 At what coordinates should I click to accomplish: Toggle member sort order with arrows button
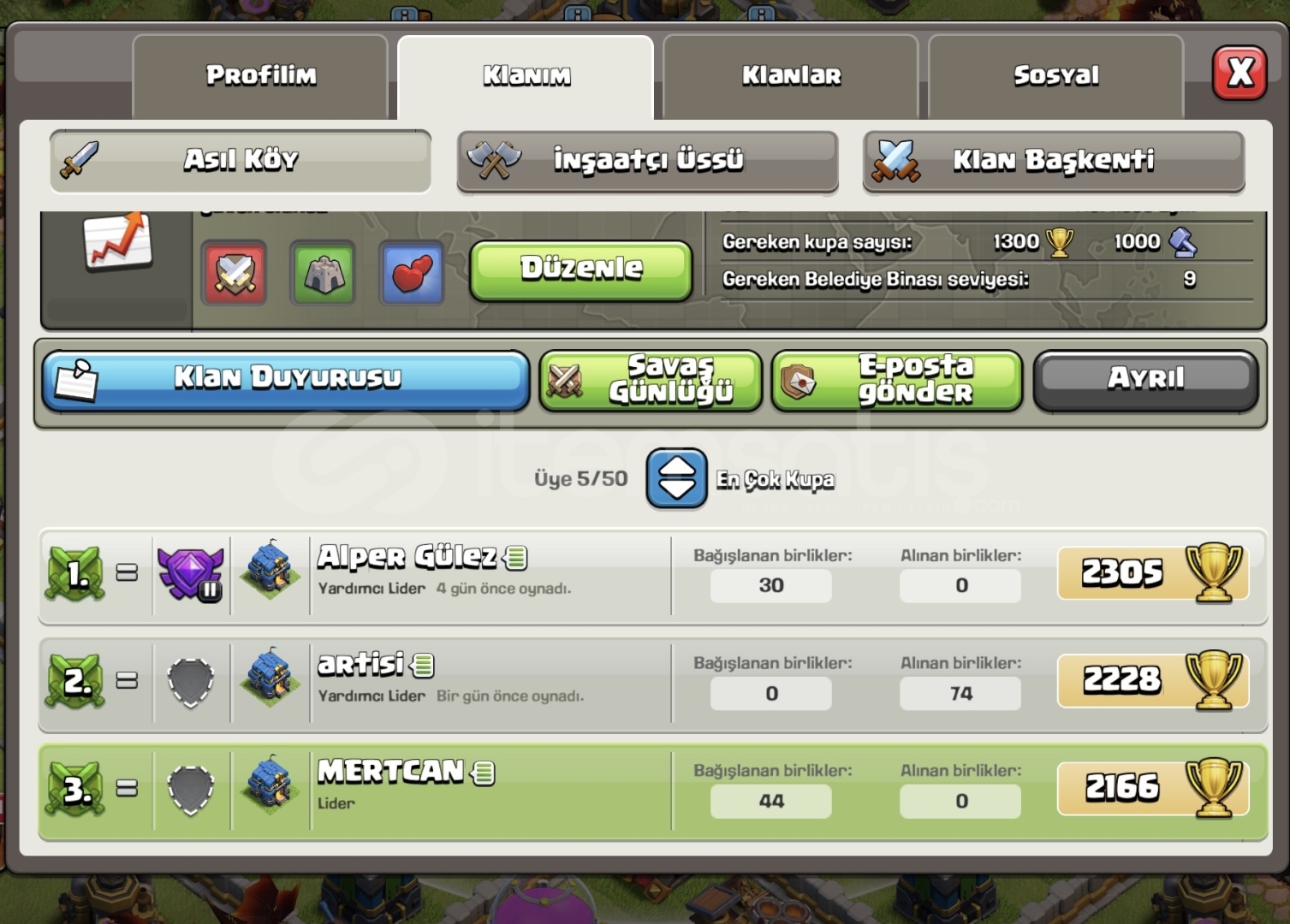pyautogui.click(x=676, y=478)
